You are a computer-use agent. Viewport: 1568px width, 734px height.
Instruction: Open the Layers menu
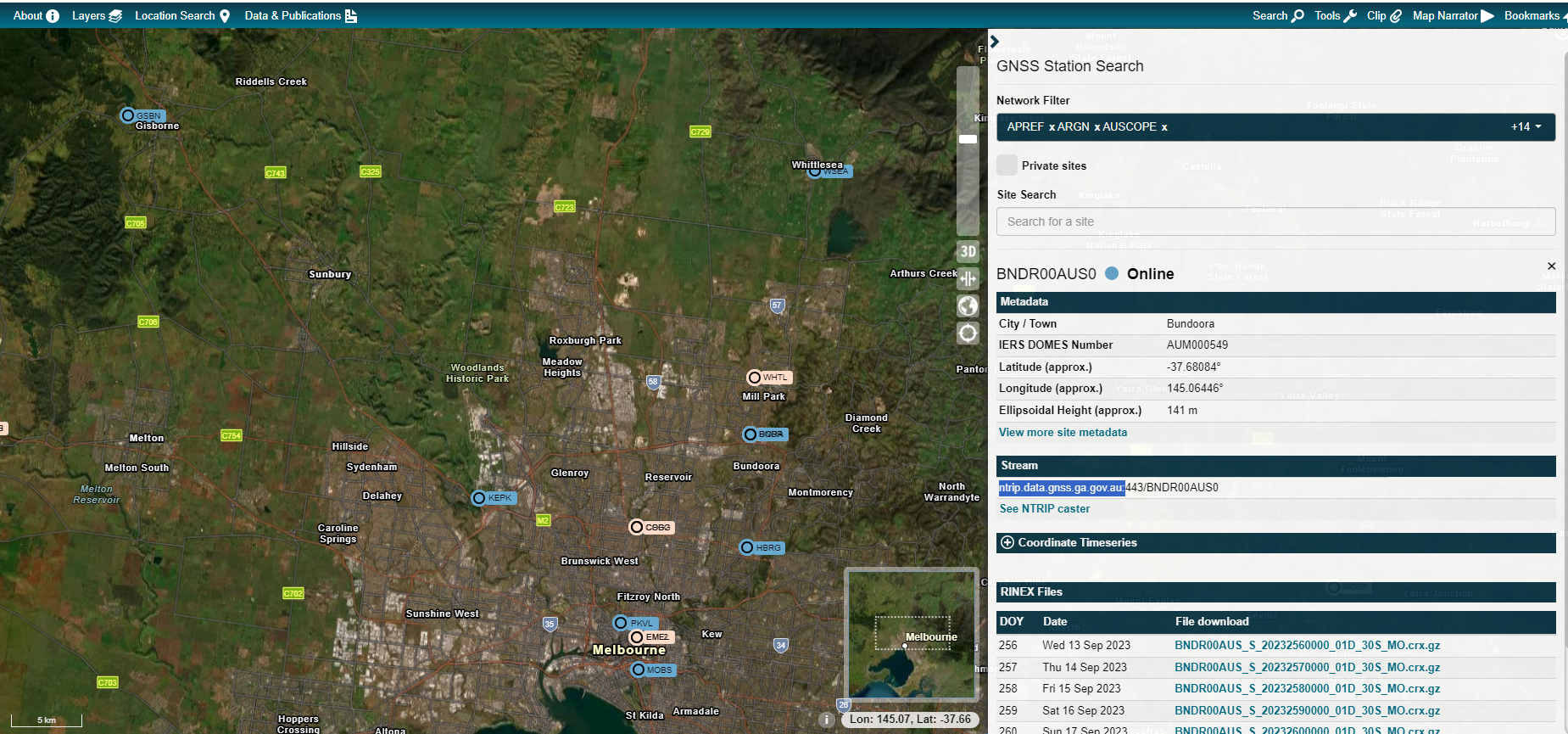click(97, 15)
